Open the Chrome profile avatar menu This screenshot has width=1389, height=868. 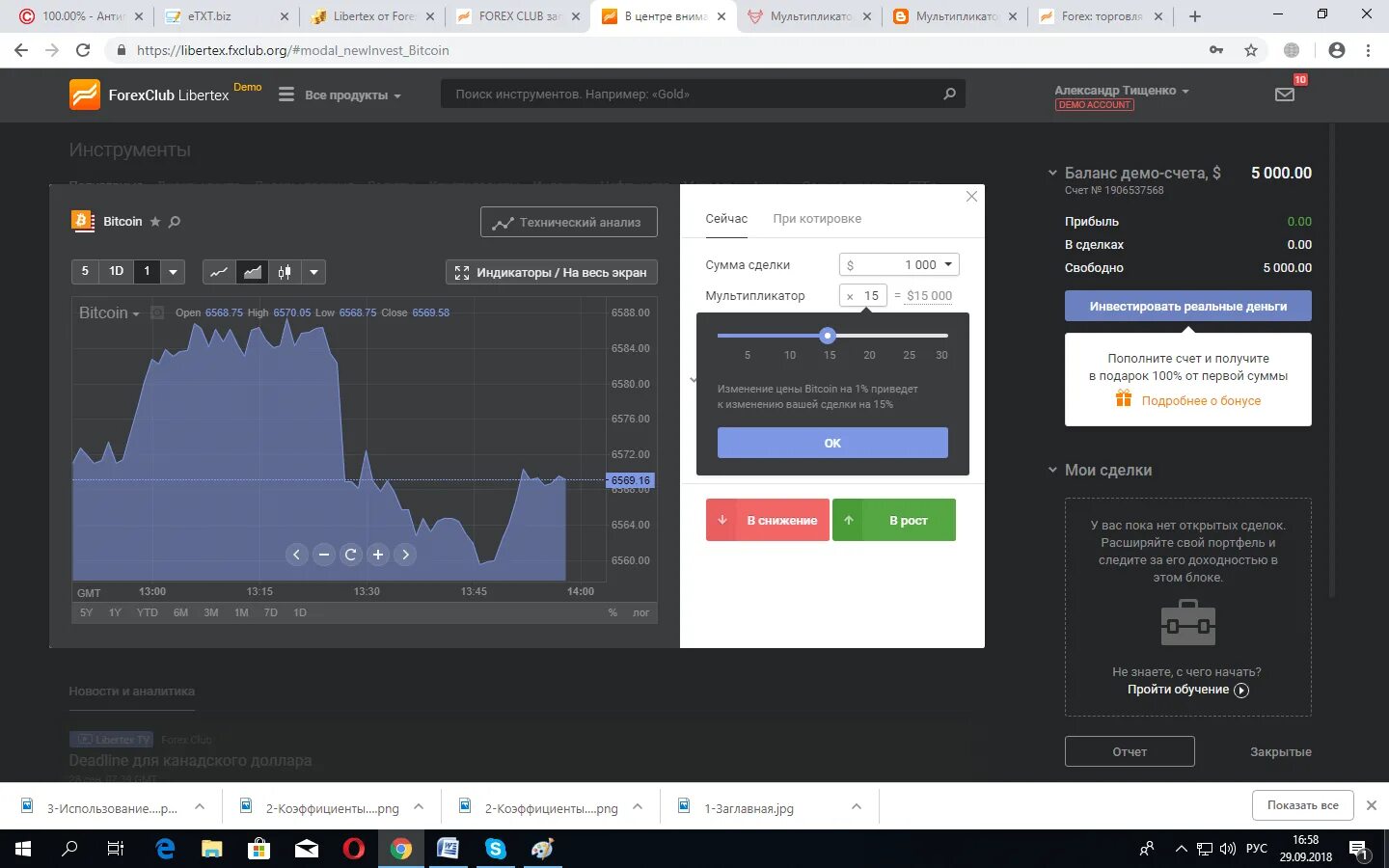tap(1336, 50)
